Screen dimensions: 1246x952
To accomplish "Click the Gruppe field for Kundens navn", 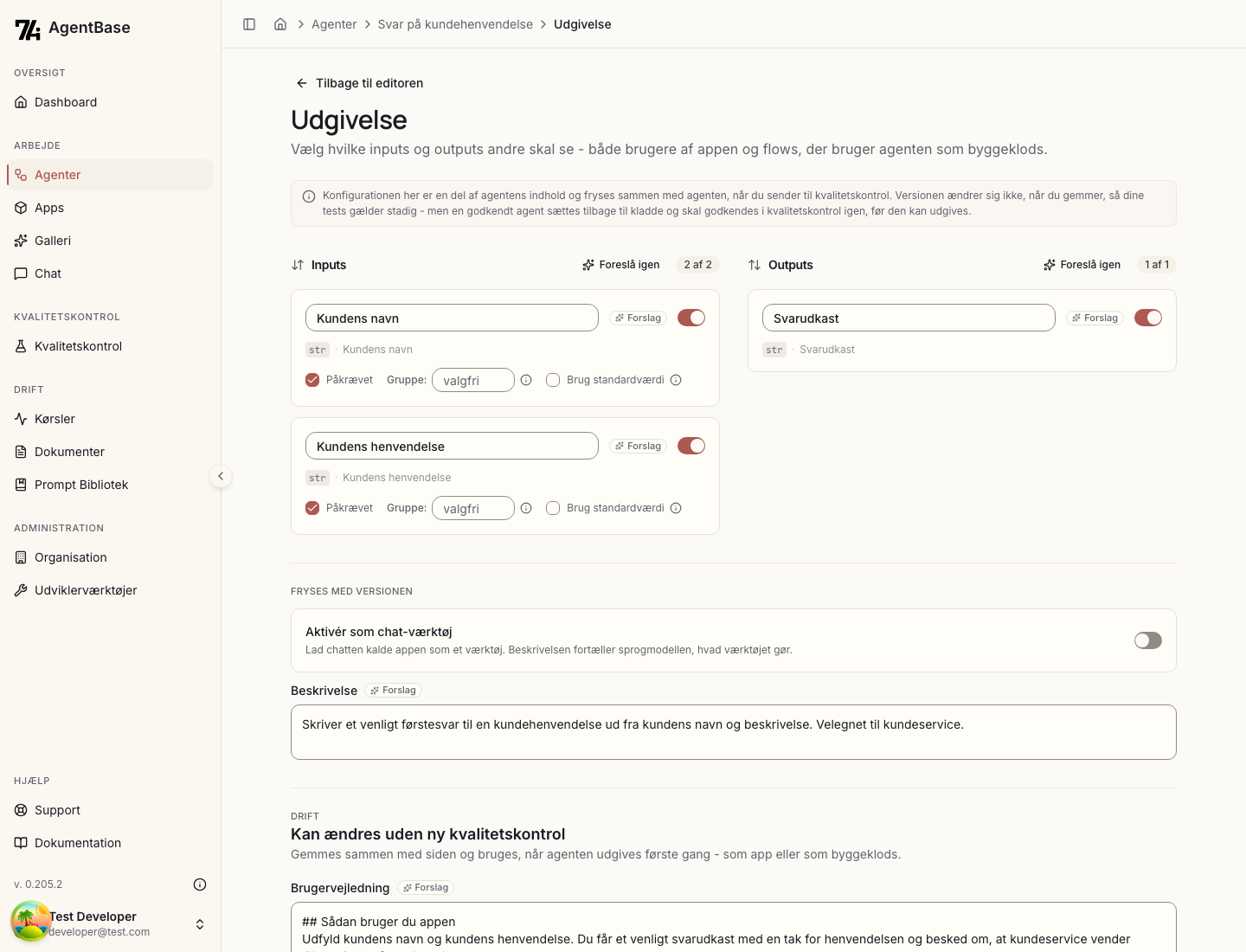I will [473, 380].
